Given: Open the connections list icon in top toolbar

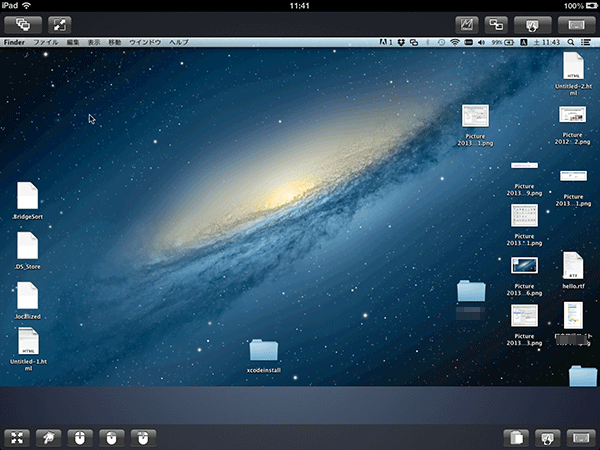Looking at the screenshot, I should 23,25.
